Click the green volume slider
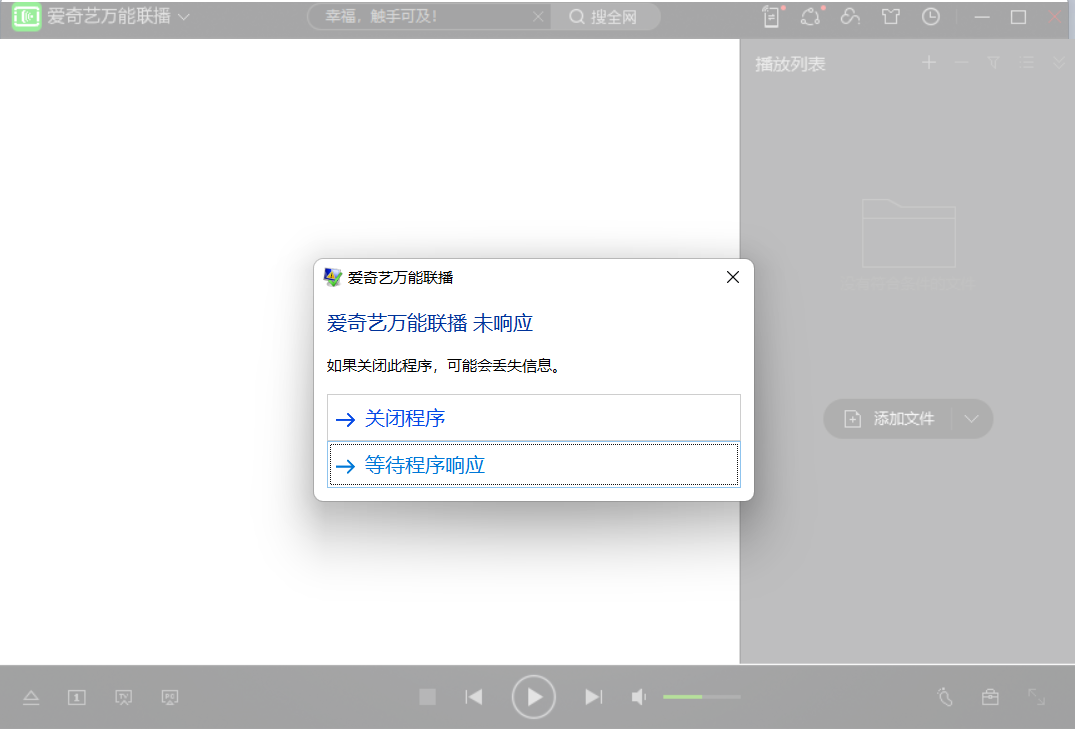Image resolution: width=1075 pixels, height=729 pixels. (x=701, y=697)
